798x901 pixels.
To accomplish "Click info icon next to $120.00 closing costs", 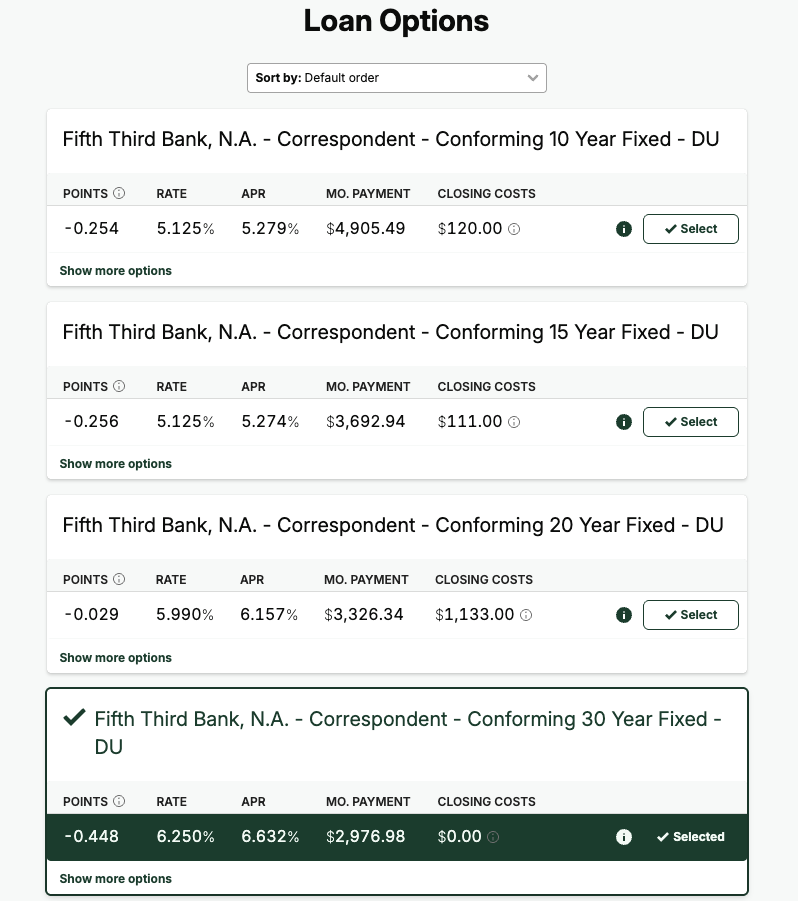I will pyautogui.click(x=514, y=229).
